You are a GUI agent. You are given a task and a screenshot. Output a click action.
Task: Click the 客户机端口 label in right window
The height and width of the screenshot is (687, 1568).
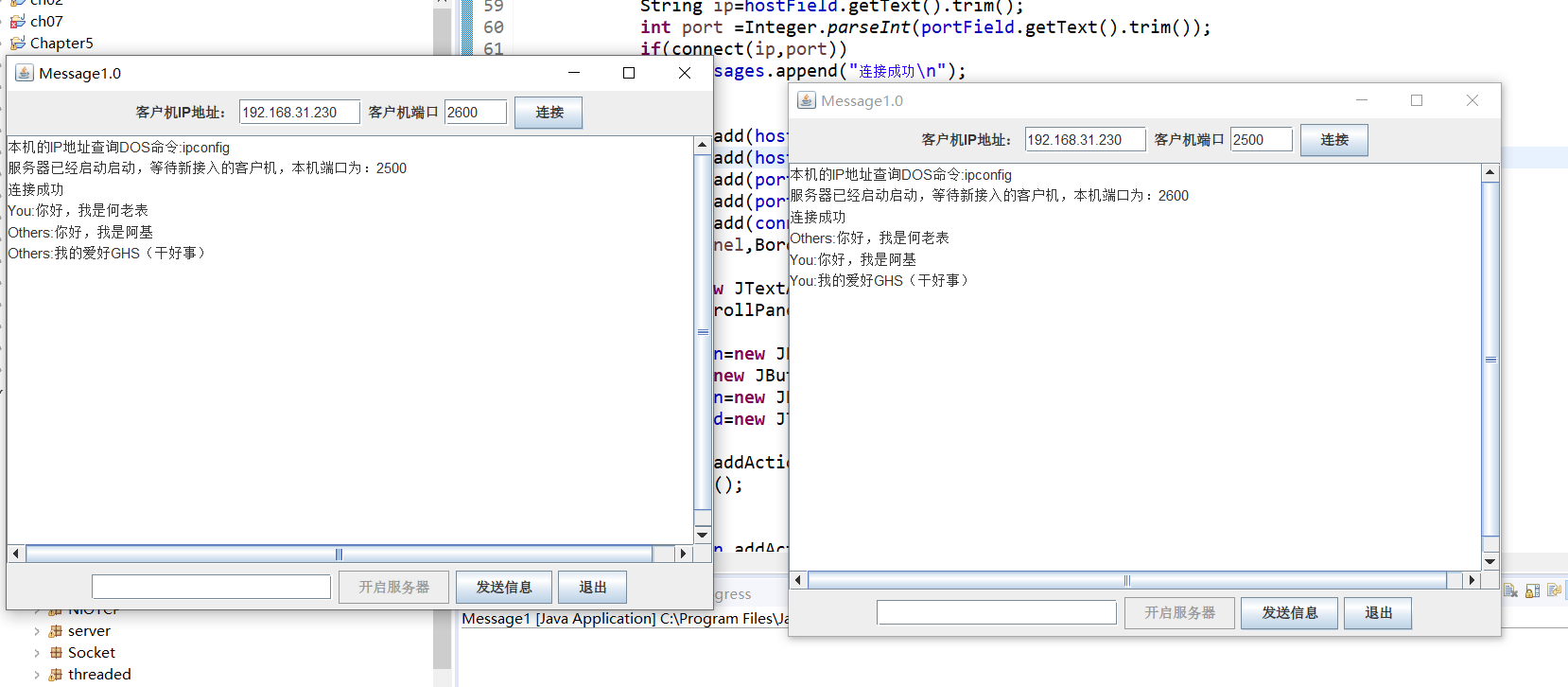coord(1189,140)
